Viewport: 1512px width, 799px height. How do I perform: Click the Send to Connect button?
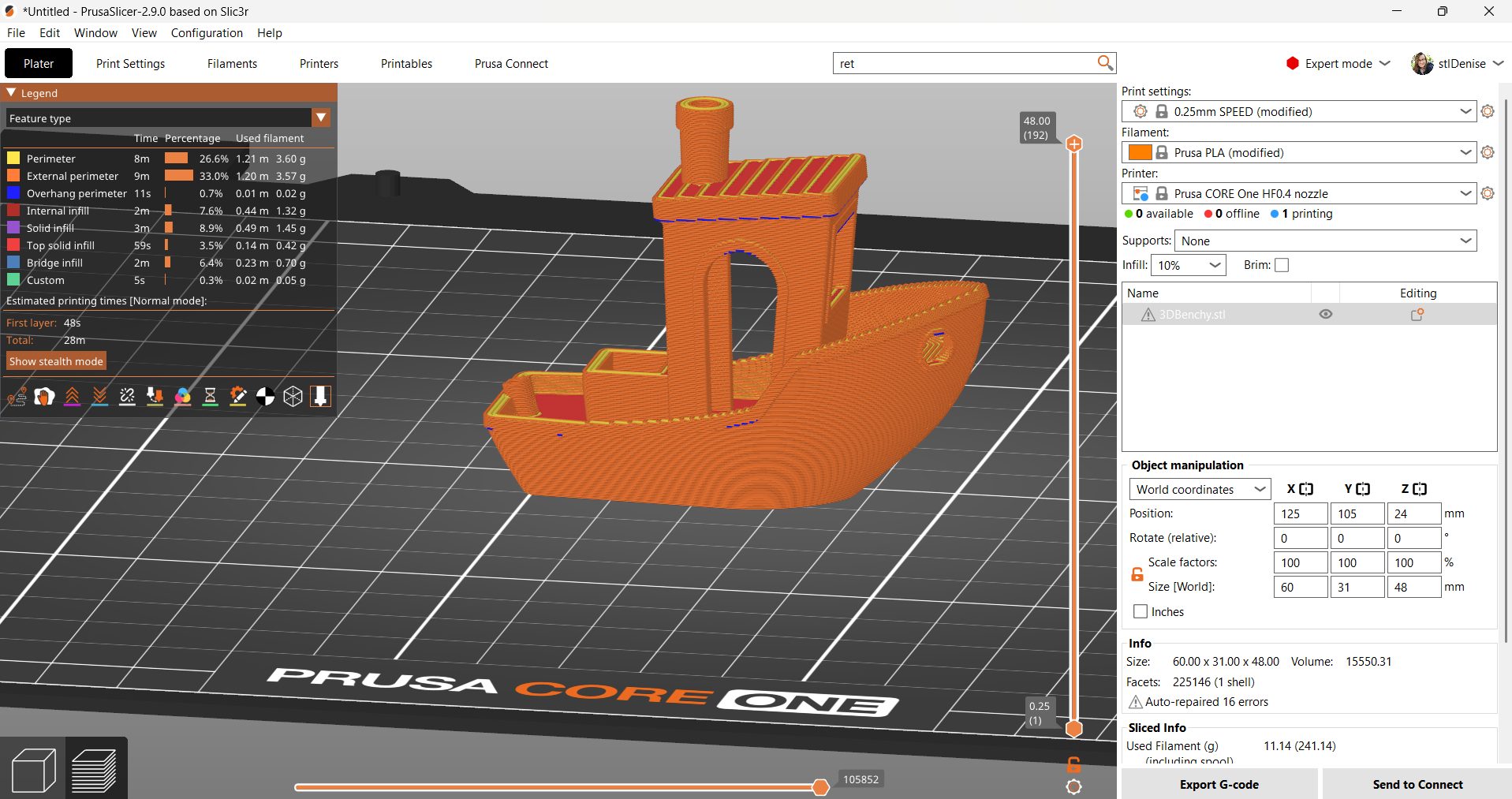tap(1416, 784)
